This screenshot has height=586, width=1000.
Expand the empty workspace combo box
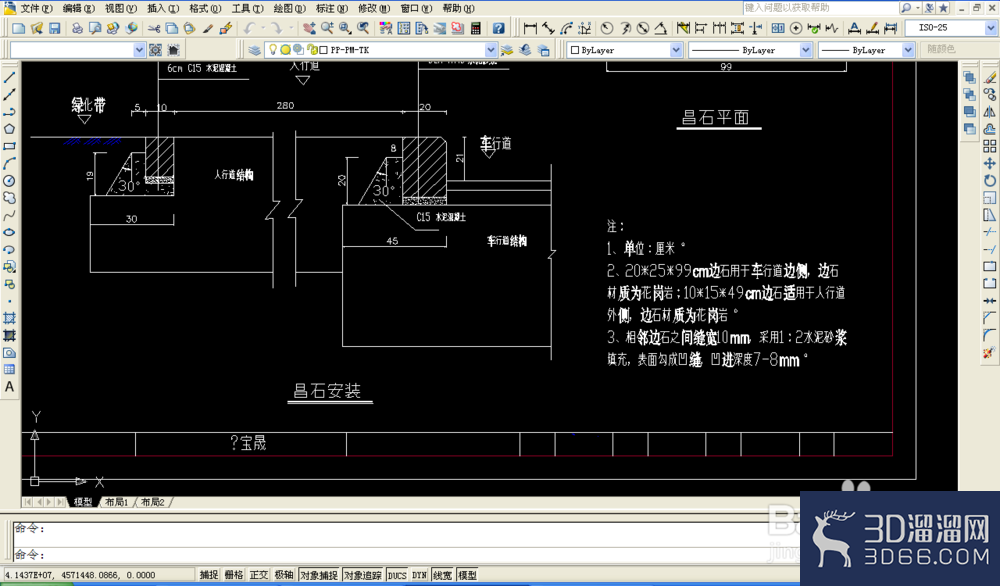[139, 50]
